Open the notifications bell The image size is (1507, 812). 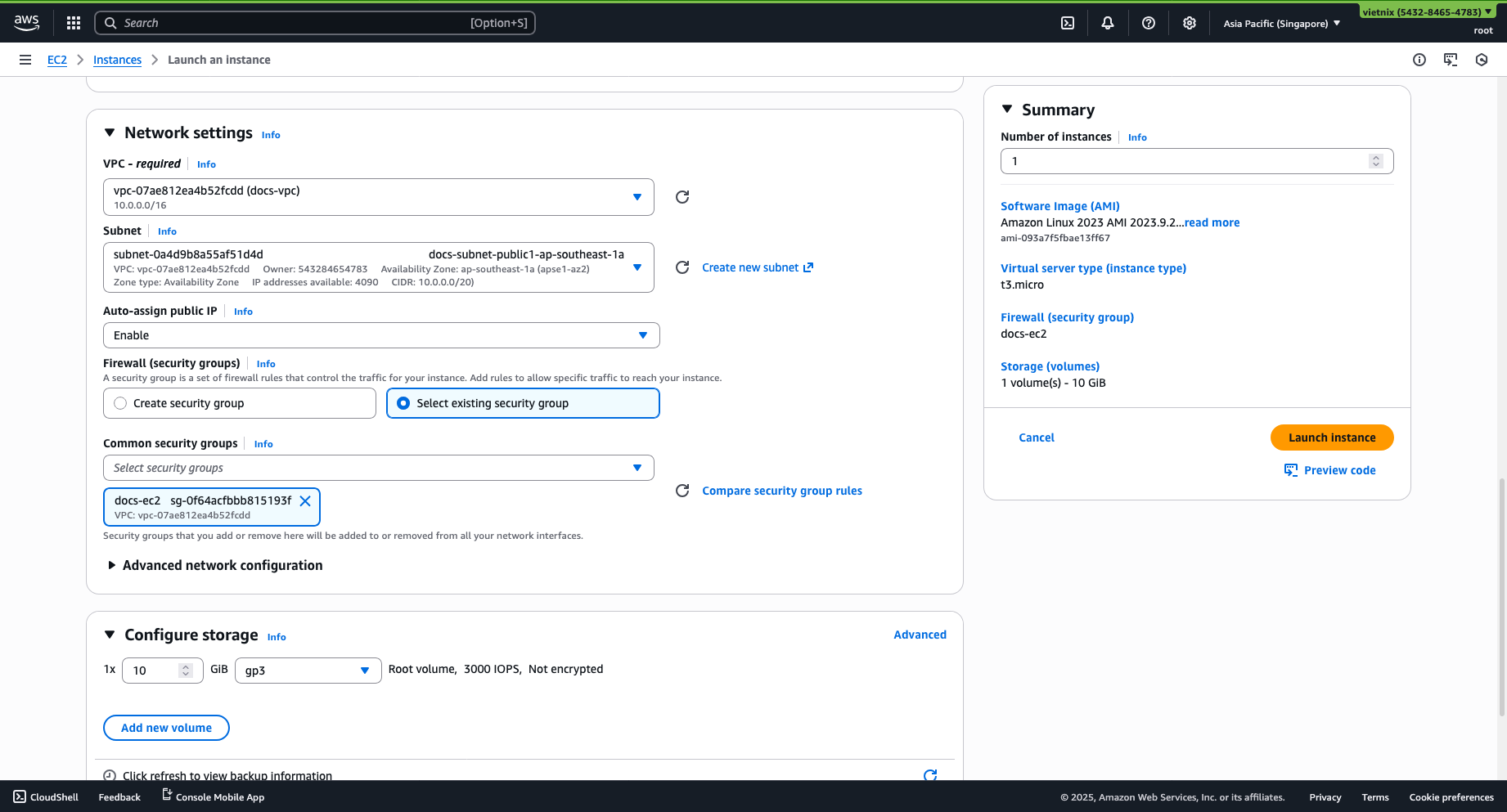point(1107,22)
